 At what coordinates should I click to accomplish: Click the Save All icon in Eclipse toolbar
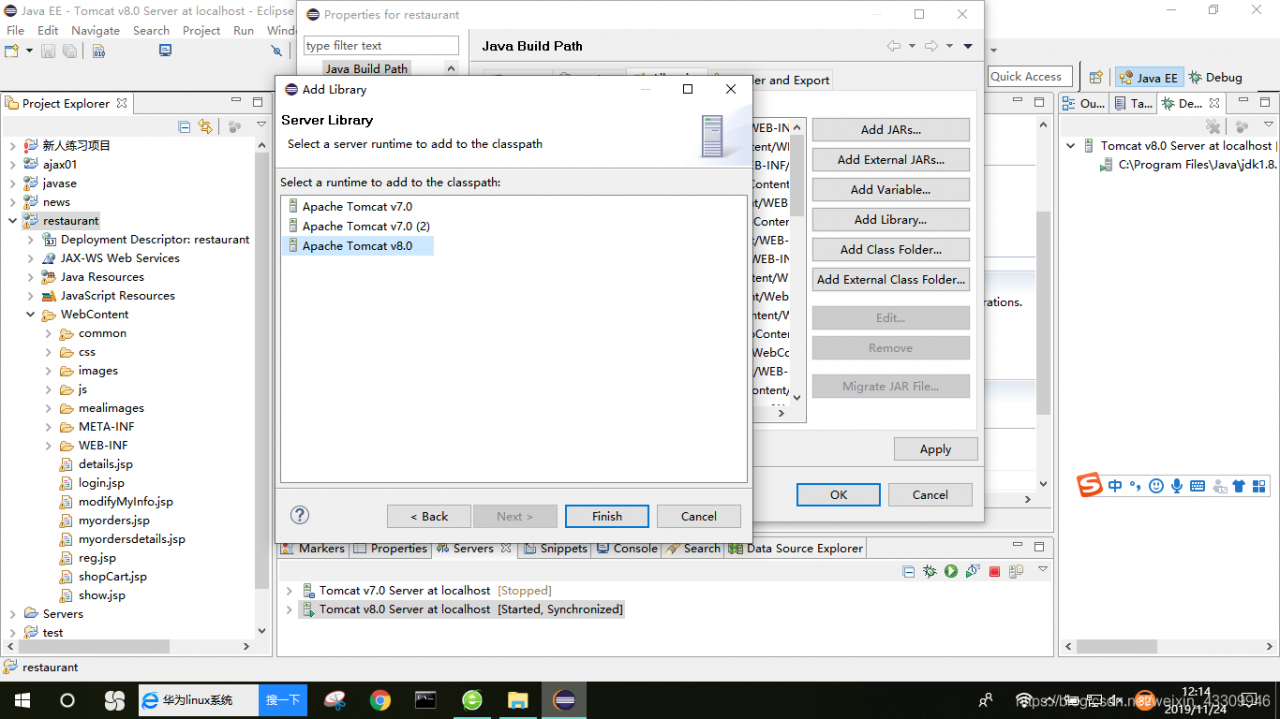coord(70,50)
